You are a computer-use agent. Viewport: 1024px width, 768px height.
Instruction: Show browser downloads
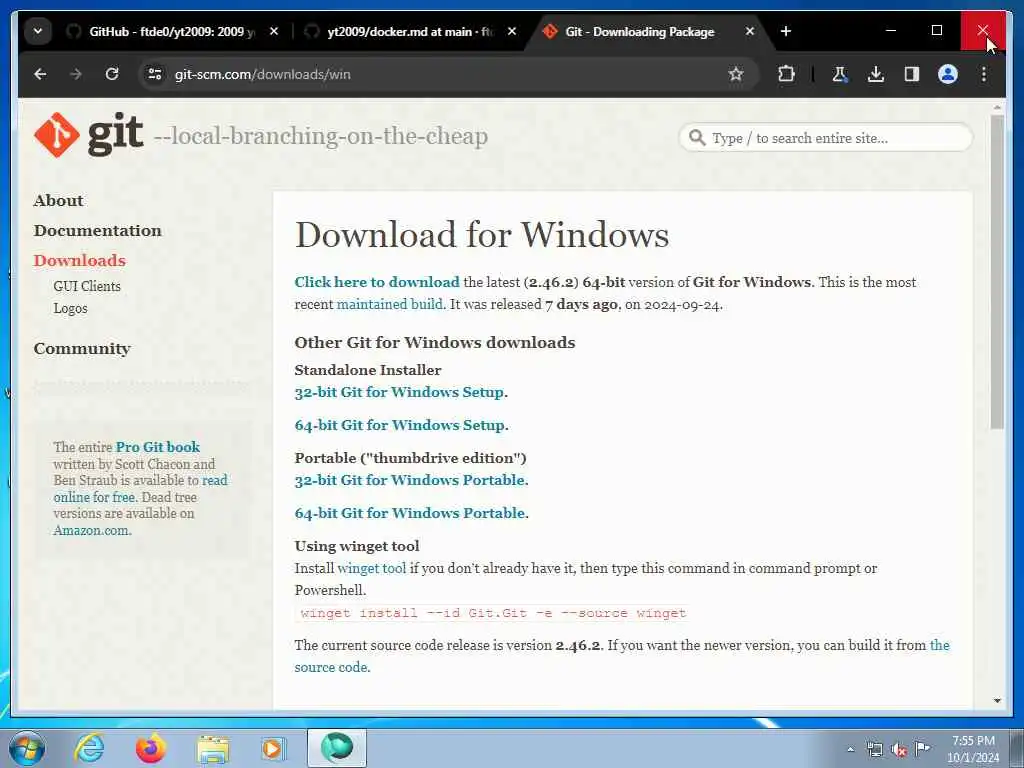[x=876, y=74]
